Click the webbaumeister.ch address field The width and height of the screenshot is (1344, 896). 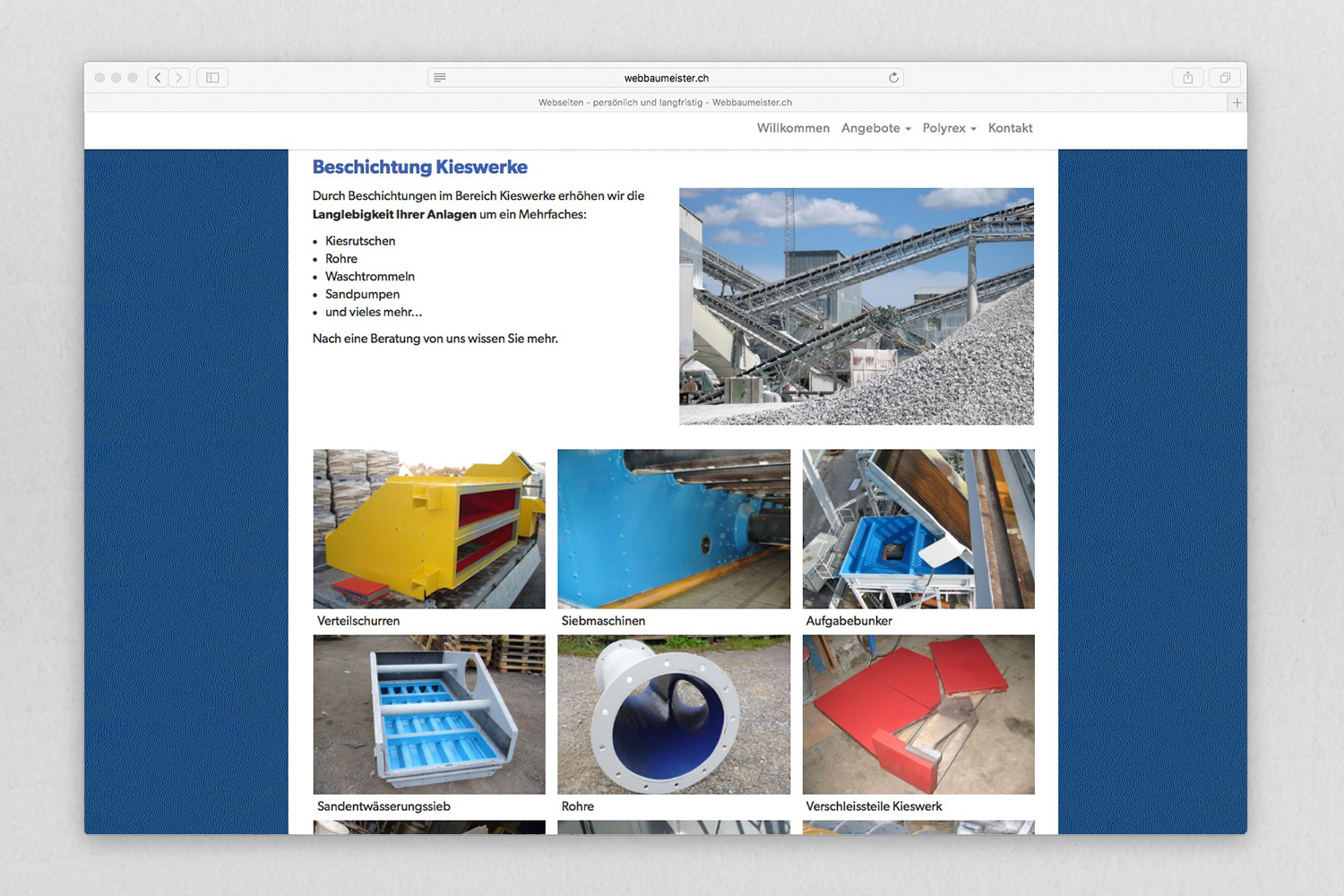pyautogui.click(x=666, y=78)
